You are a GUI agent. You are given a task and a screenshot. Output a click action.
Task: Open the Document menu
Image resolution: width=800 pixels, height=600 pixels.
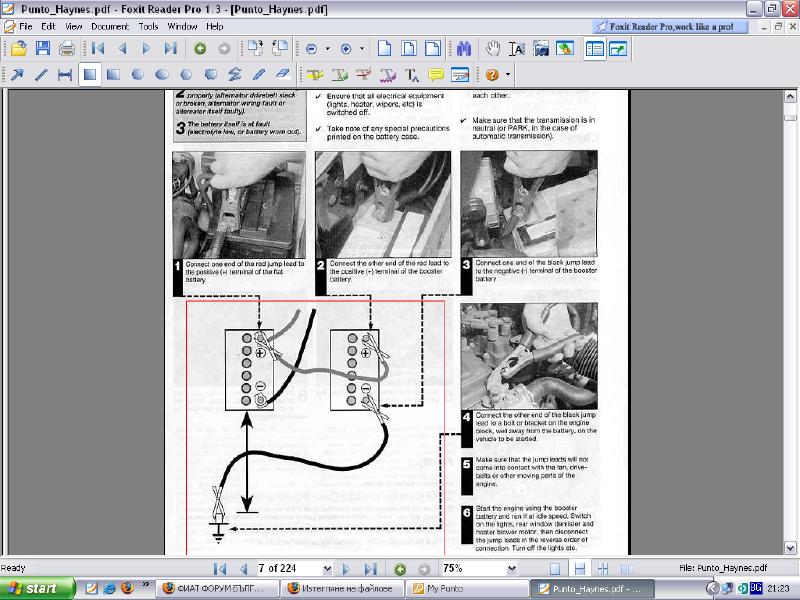click(x=110, y=25)
